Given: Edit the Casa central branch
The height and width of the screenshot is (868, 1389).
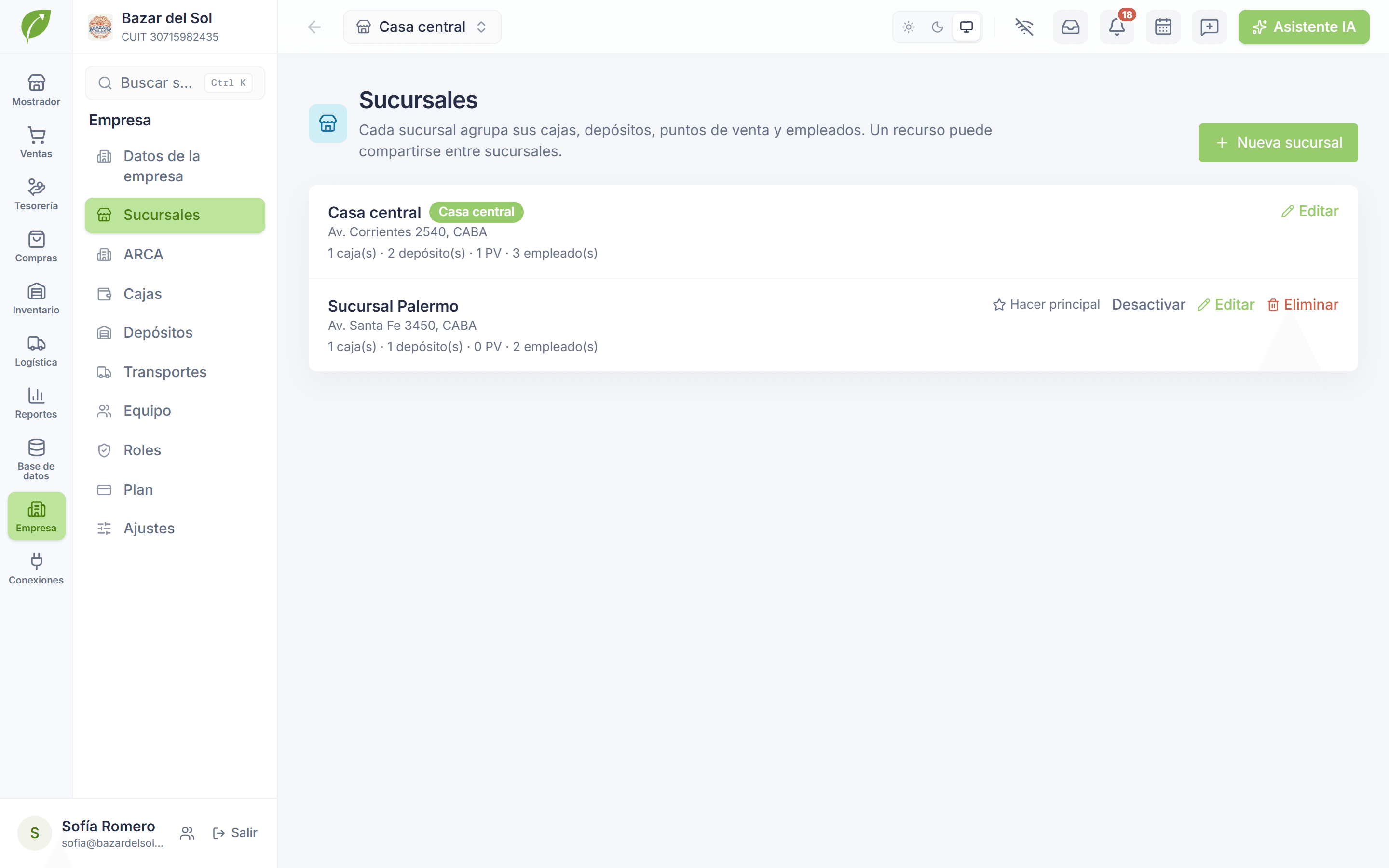Looking at the screenshot, I should click(1310, 211).
